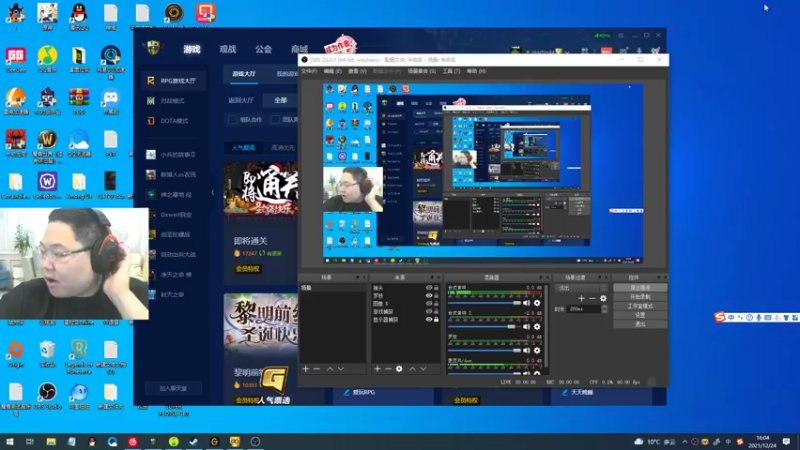Viewport: 800px width, 450px height.
Task: Open source properties gear in OBS sources panel
Action: 399,369
